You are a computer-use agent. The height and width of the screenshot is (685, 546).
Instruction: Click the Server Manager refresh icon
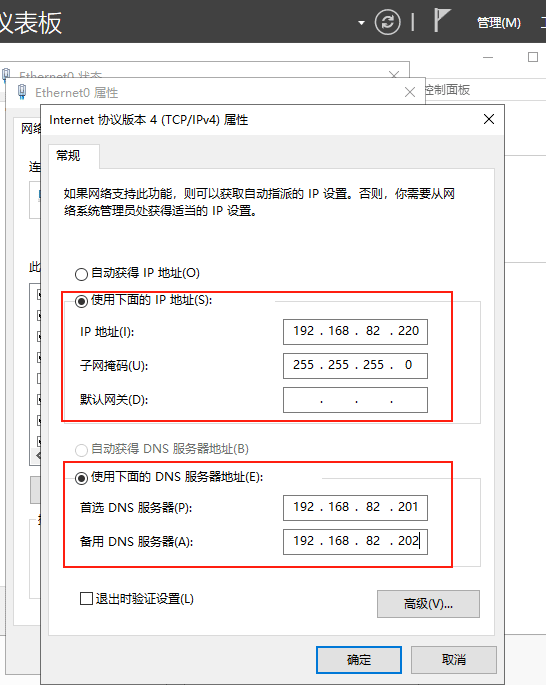coord(387,22)
